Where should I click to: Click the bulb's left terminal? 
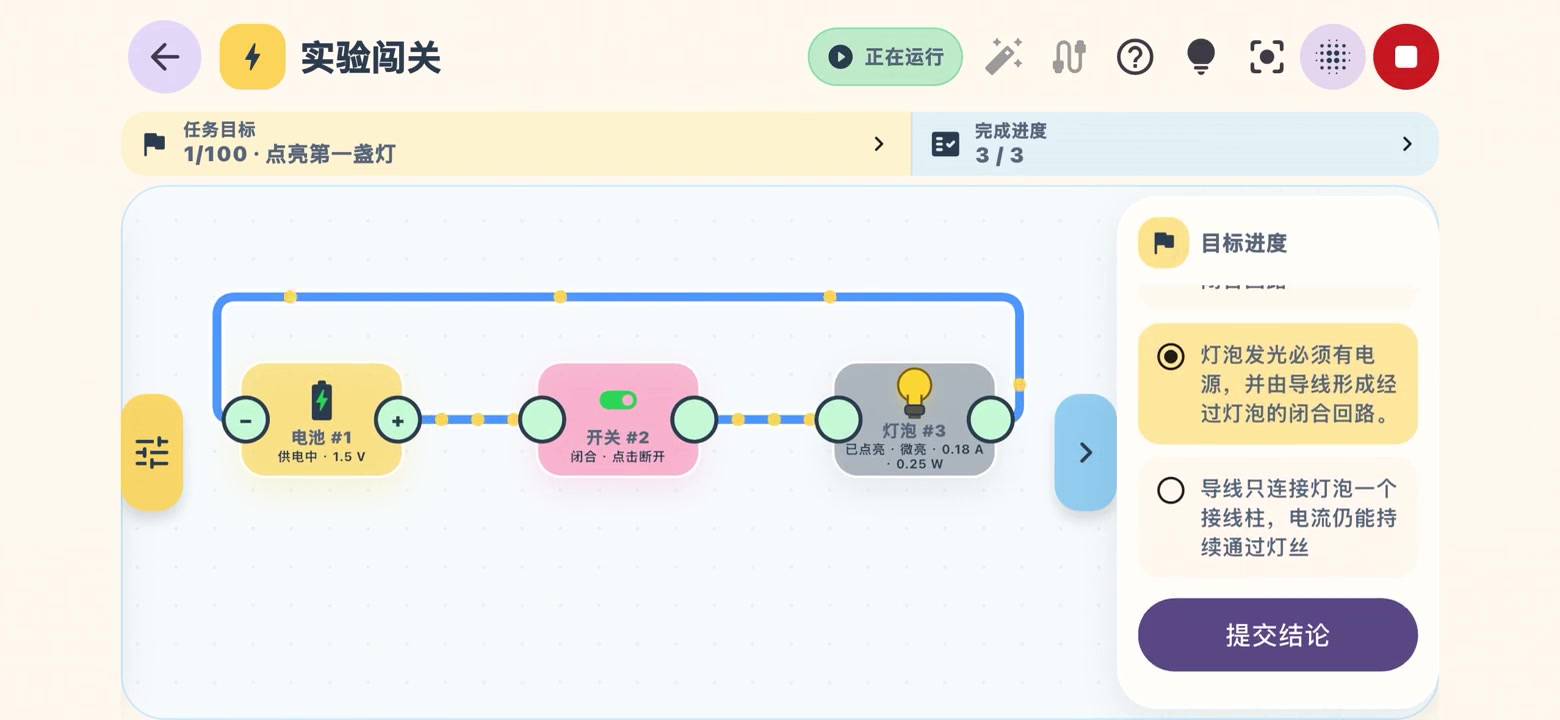click(x=838, y=420)
